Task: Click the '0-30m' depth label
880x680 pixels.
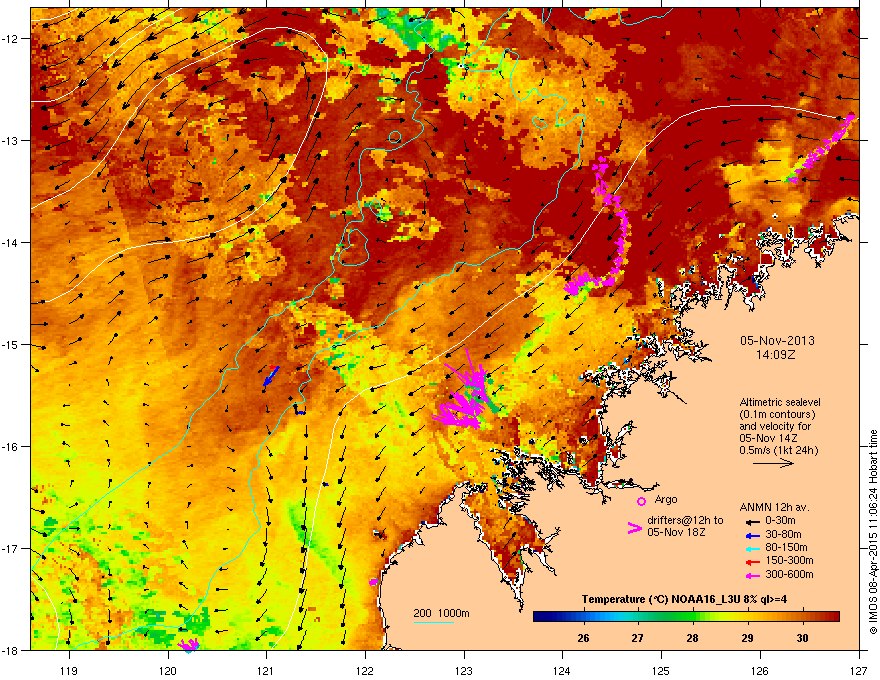Action: tap(780, 521)
